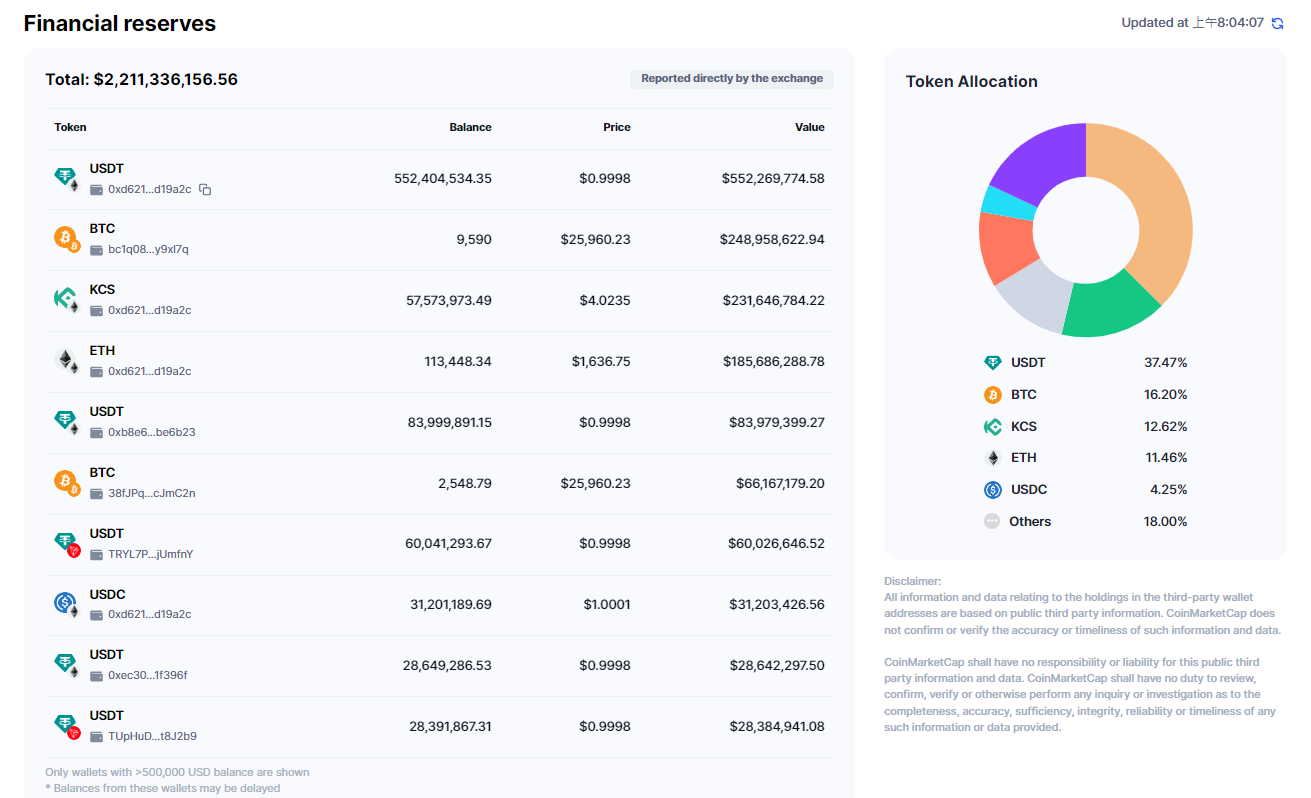This screenshot has height=798, width=1311.
Task: Click the BTC token icon in the 2,548.79 row
Action: click(x=66, y=483)
